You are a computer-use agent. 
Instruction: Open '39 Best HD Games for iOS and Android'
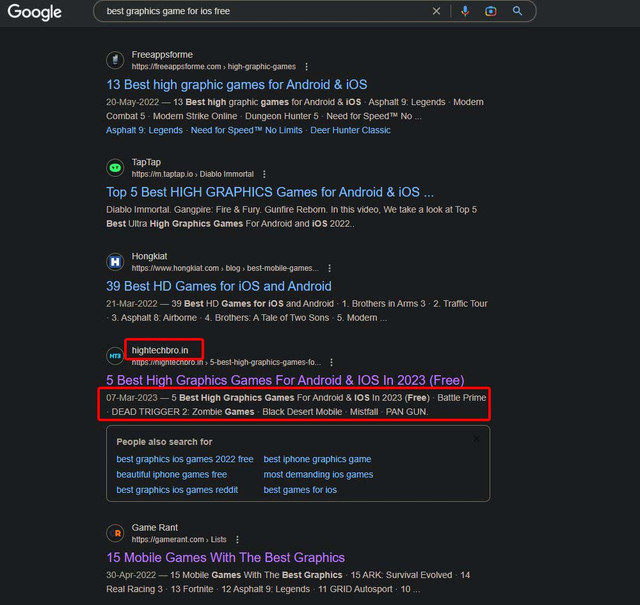219,286
